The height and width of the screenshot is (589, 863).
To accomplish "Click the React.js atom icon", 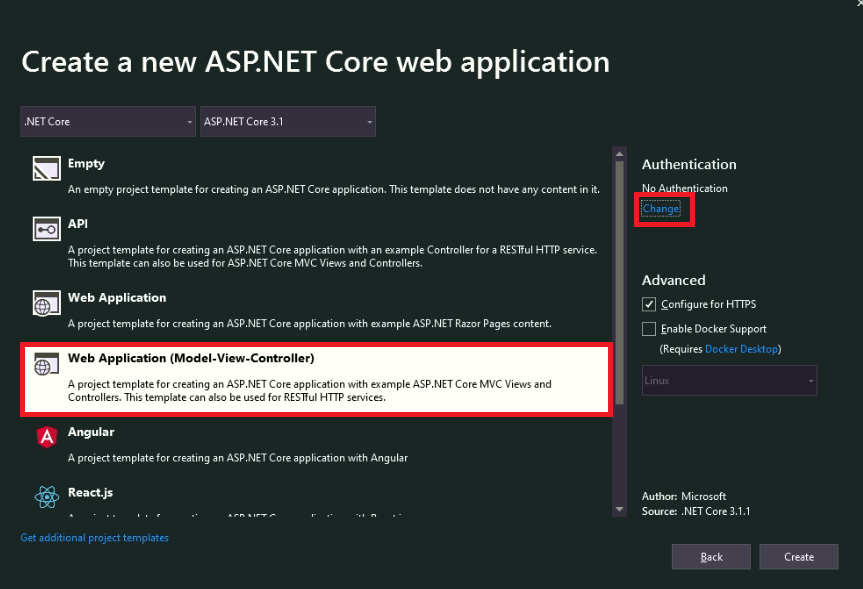I will point(46,496).
